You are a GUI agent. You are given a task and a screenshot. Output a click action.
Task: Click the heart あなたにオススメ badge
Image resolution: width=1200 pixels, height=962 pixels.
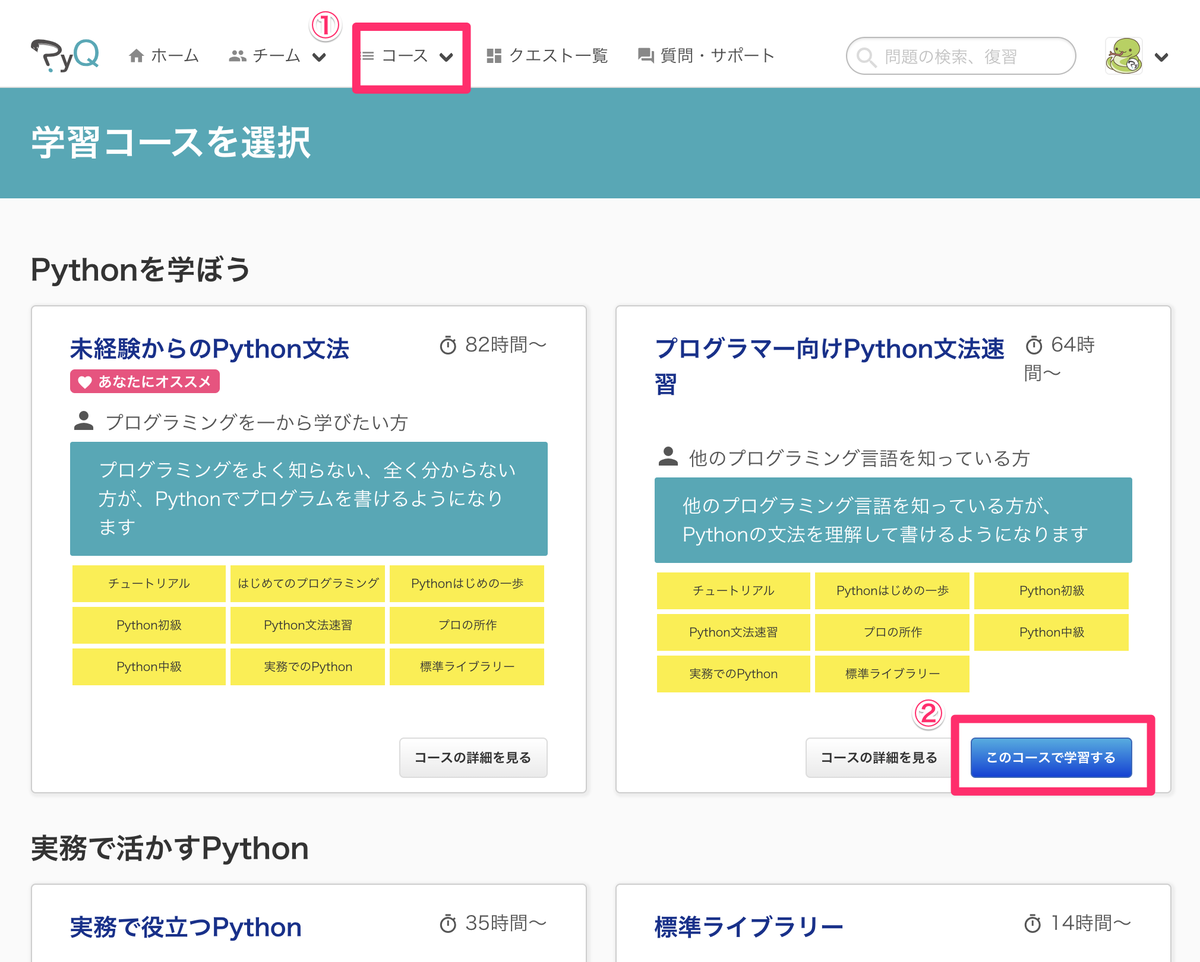144,381
